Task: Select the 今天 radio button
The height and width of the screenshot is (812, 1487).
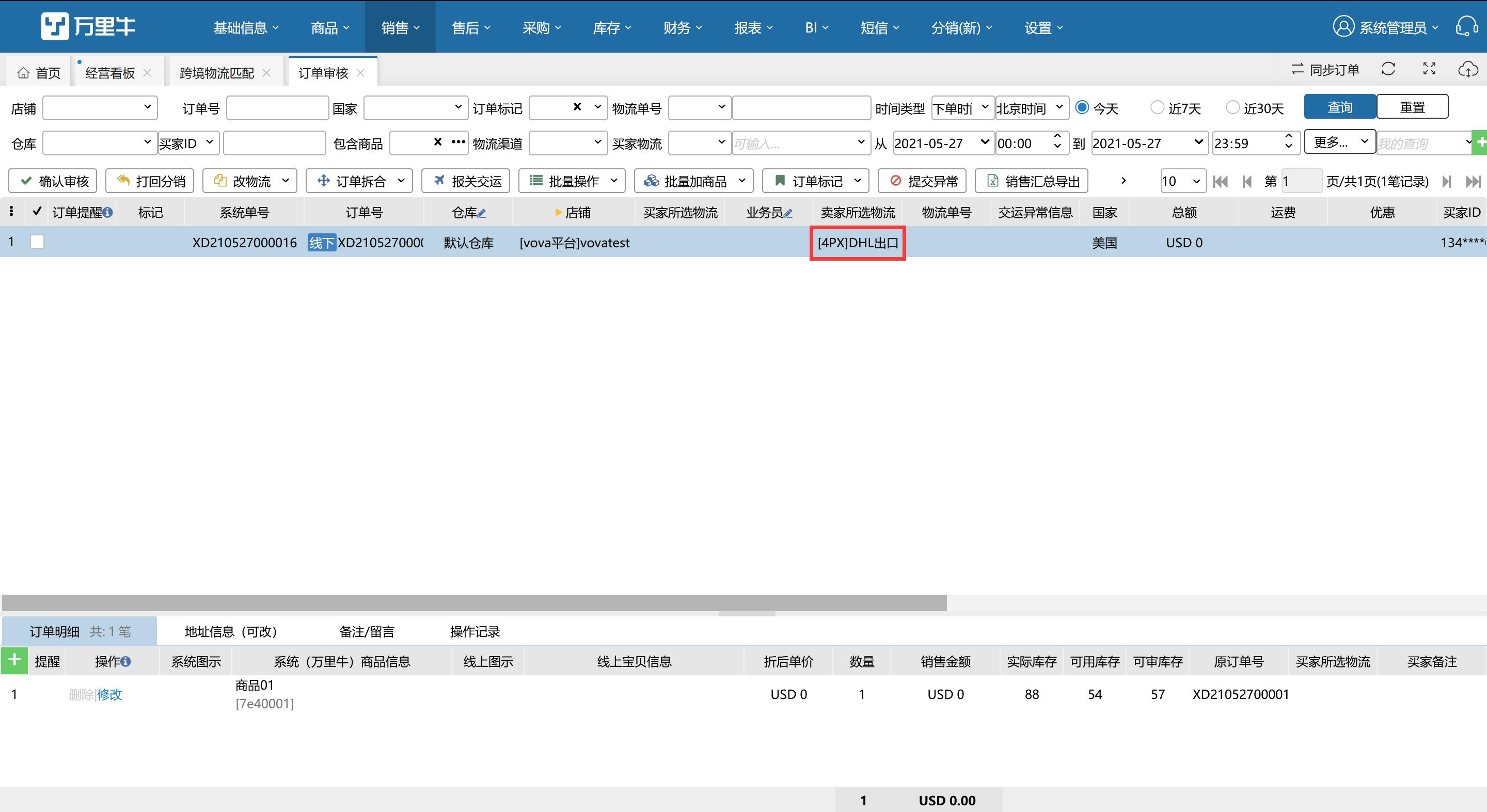Action: (1082, 107)
